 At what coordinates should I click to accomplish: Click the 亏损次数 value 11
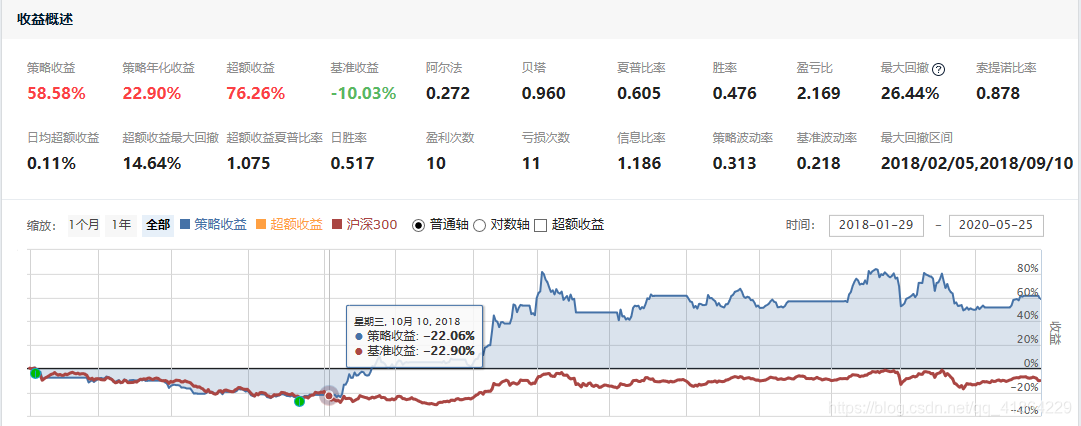coord(532,164)
